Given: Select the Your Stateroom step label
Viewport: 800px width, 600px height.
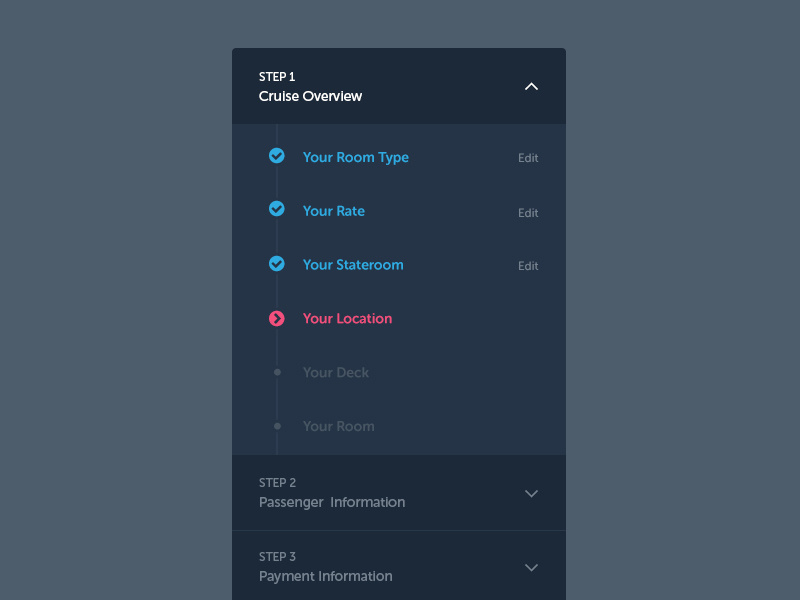Looking at the screenshot, I should pos(353,265).
